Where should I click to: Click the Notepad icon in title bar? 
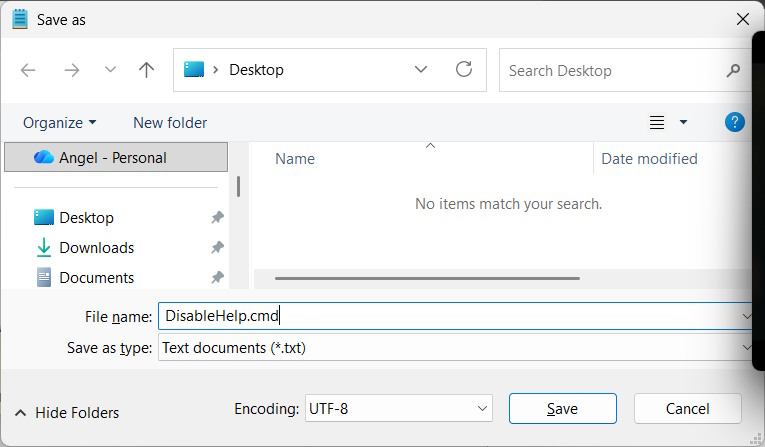pyautogui.click(x=20, y=20)
